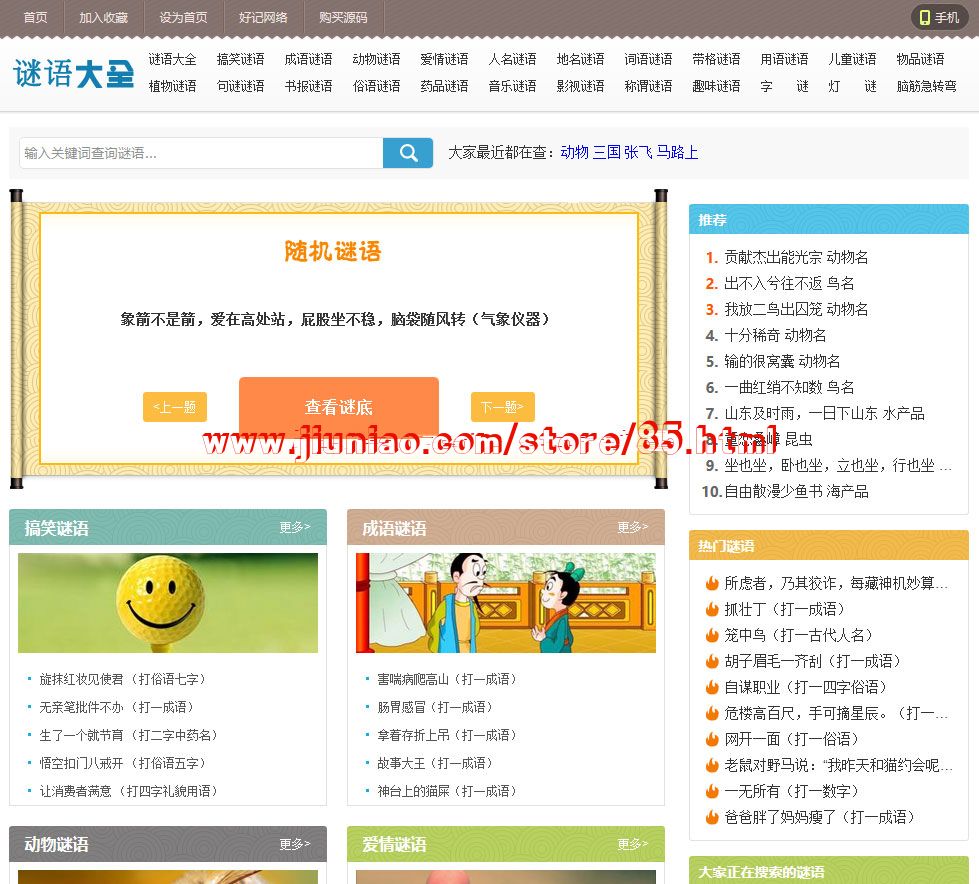Open recent search keyword 三国

606,153
